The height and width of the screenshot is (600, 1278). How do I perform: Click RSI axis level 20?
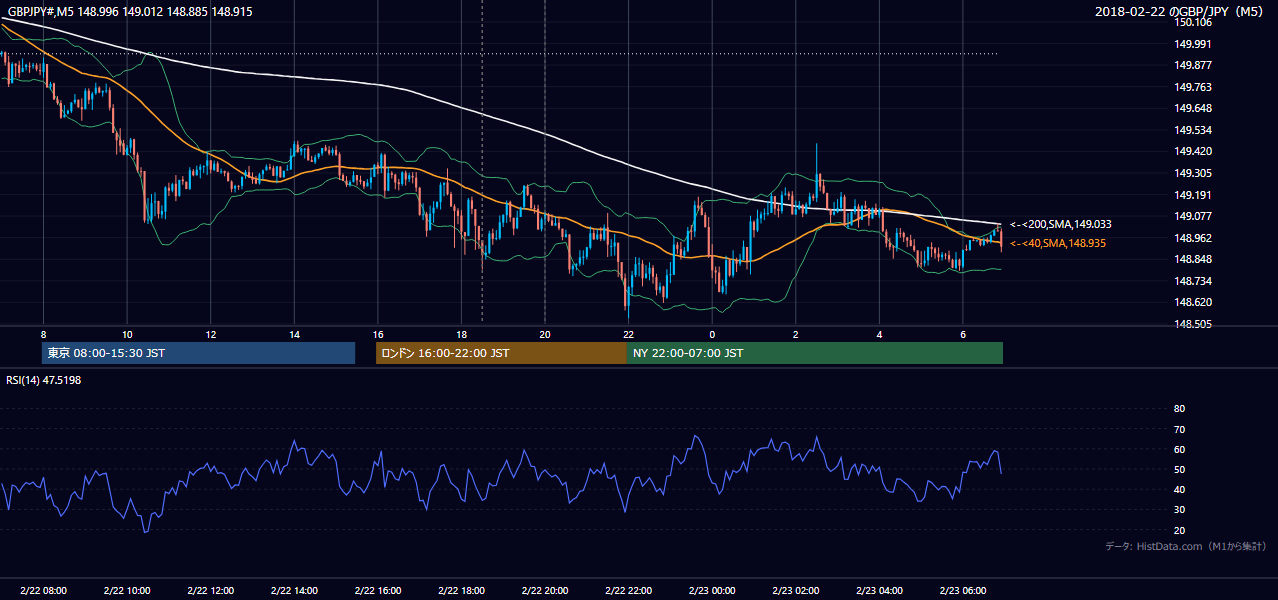click(x=1179, y=530)
